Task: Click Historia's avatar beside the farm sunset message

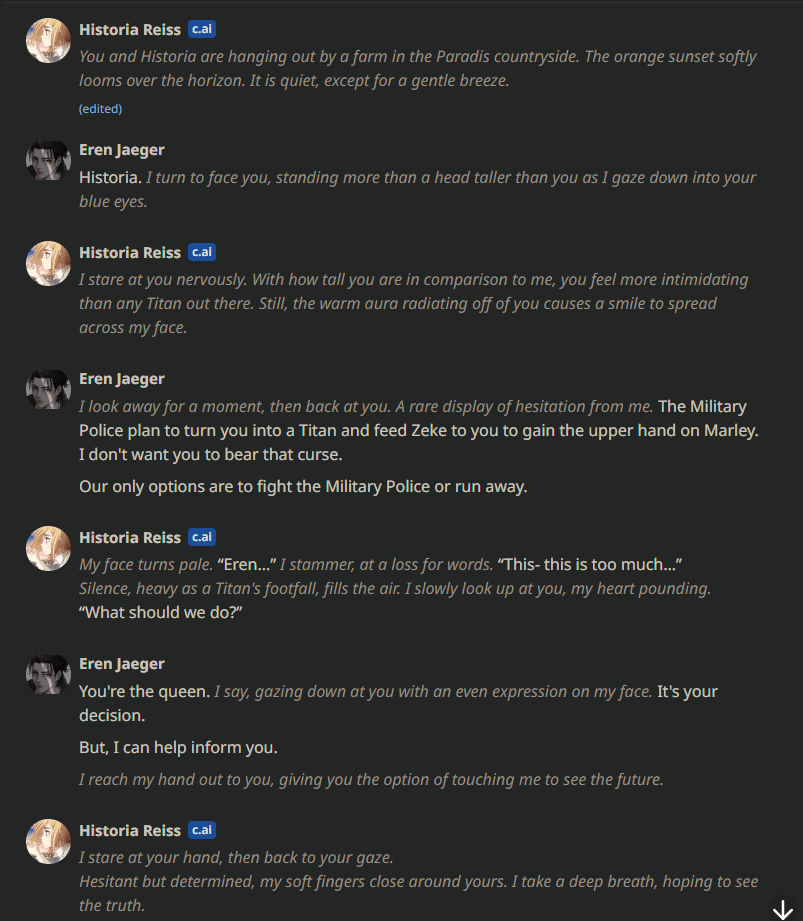Action: point(47,41)
